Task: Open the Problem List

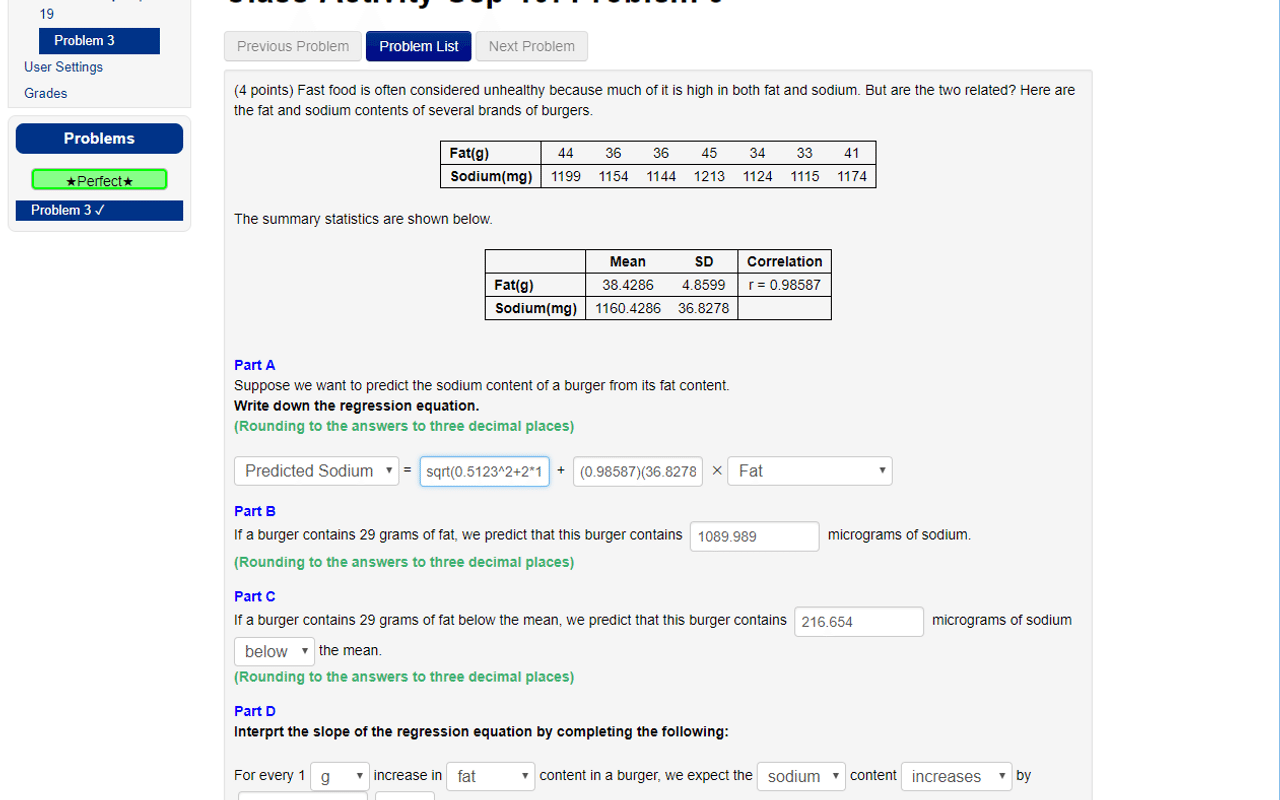Action: [419, 46]
